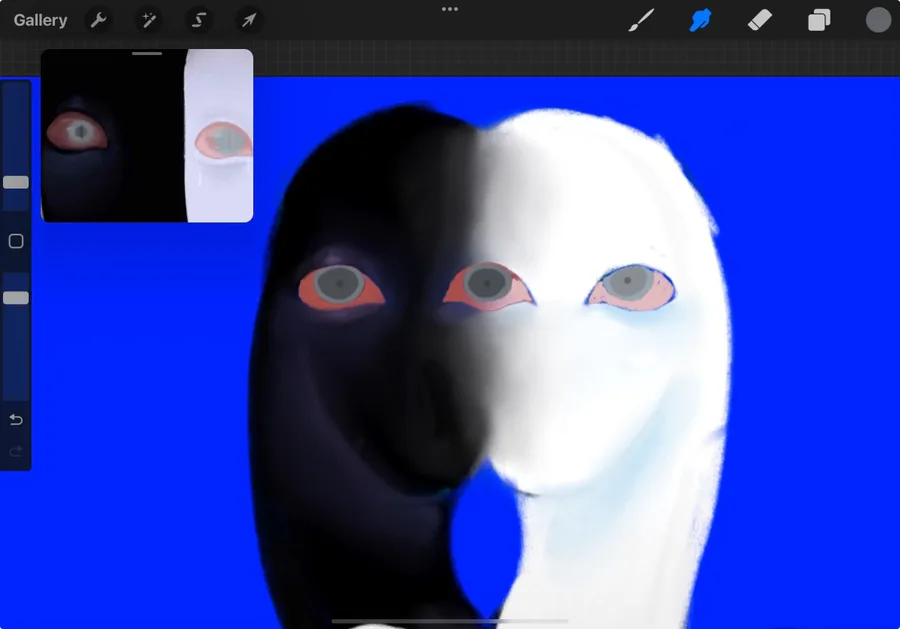Image resolution: width=900 pixels, height=629 pixels.
Task: Open the Adjustments magic wand menu
Action: coord(149,20)
